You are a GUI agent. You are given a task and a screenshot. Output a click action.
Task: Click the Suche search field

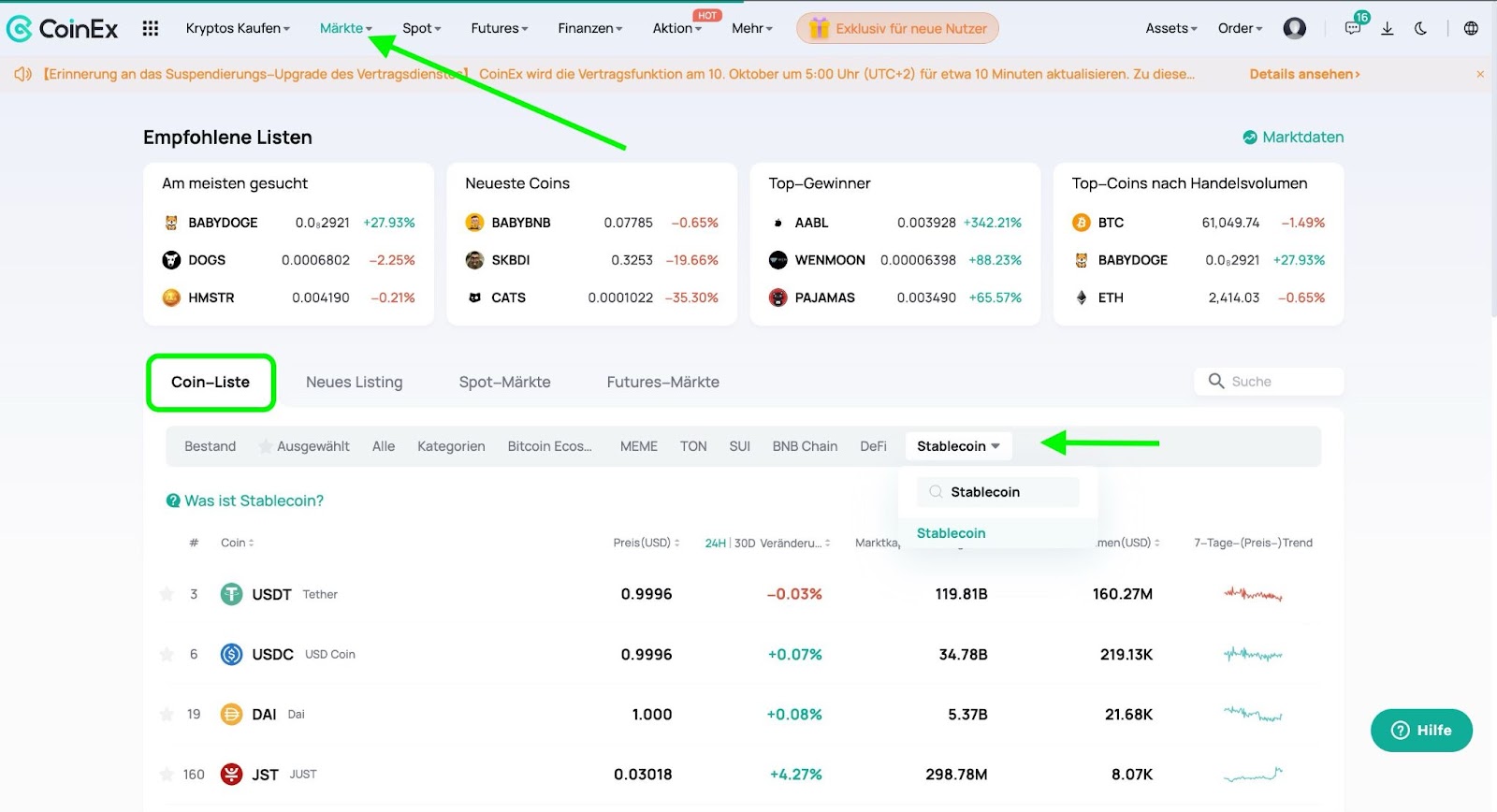(x=1269, y=382)
